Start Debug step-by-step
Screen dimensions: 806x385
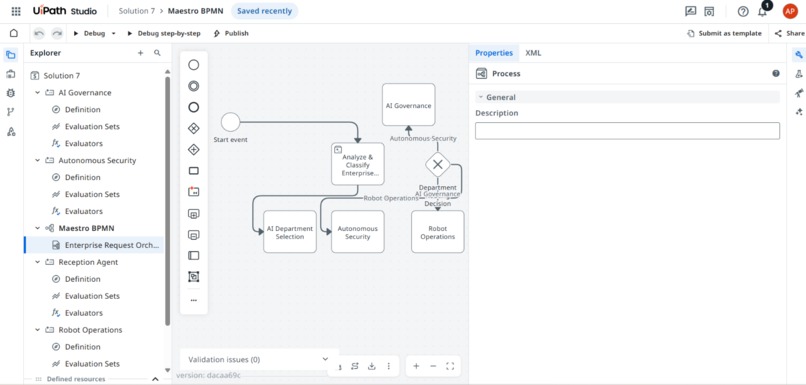(164, 33)
